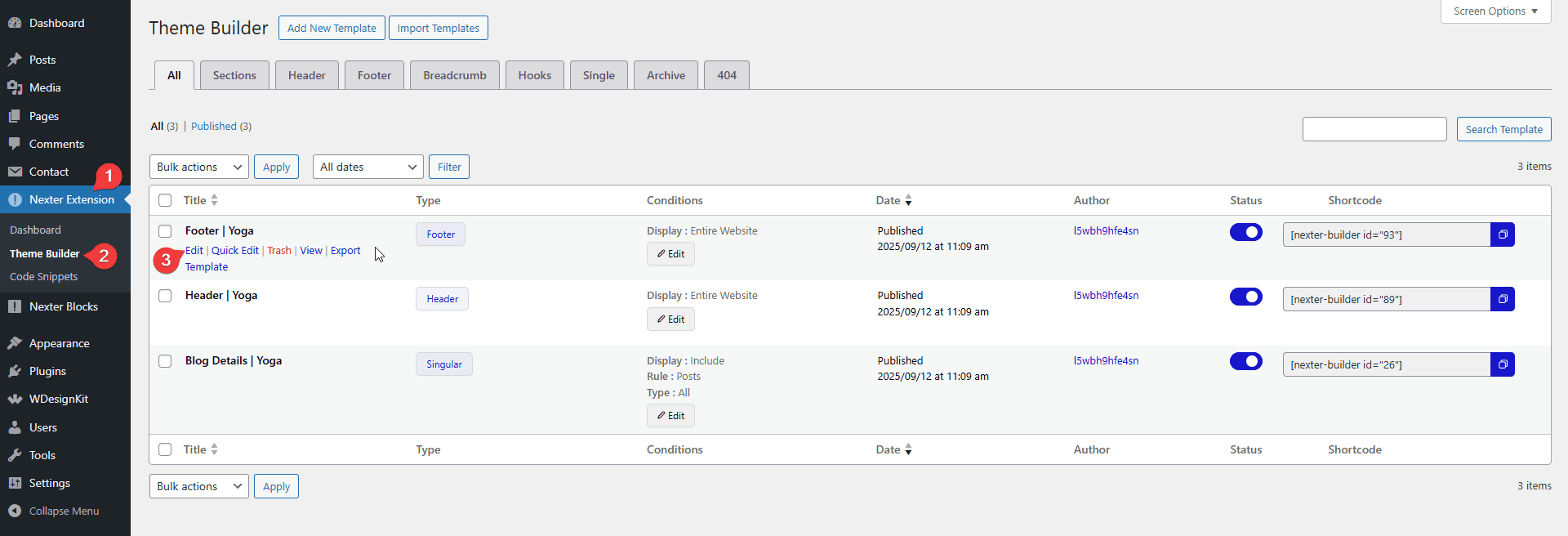Image resolution: width=1568 pixels, height=536 pixels.
Task: Expand the Screen Options panel
Action: (1494, 11)
